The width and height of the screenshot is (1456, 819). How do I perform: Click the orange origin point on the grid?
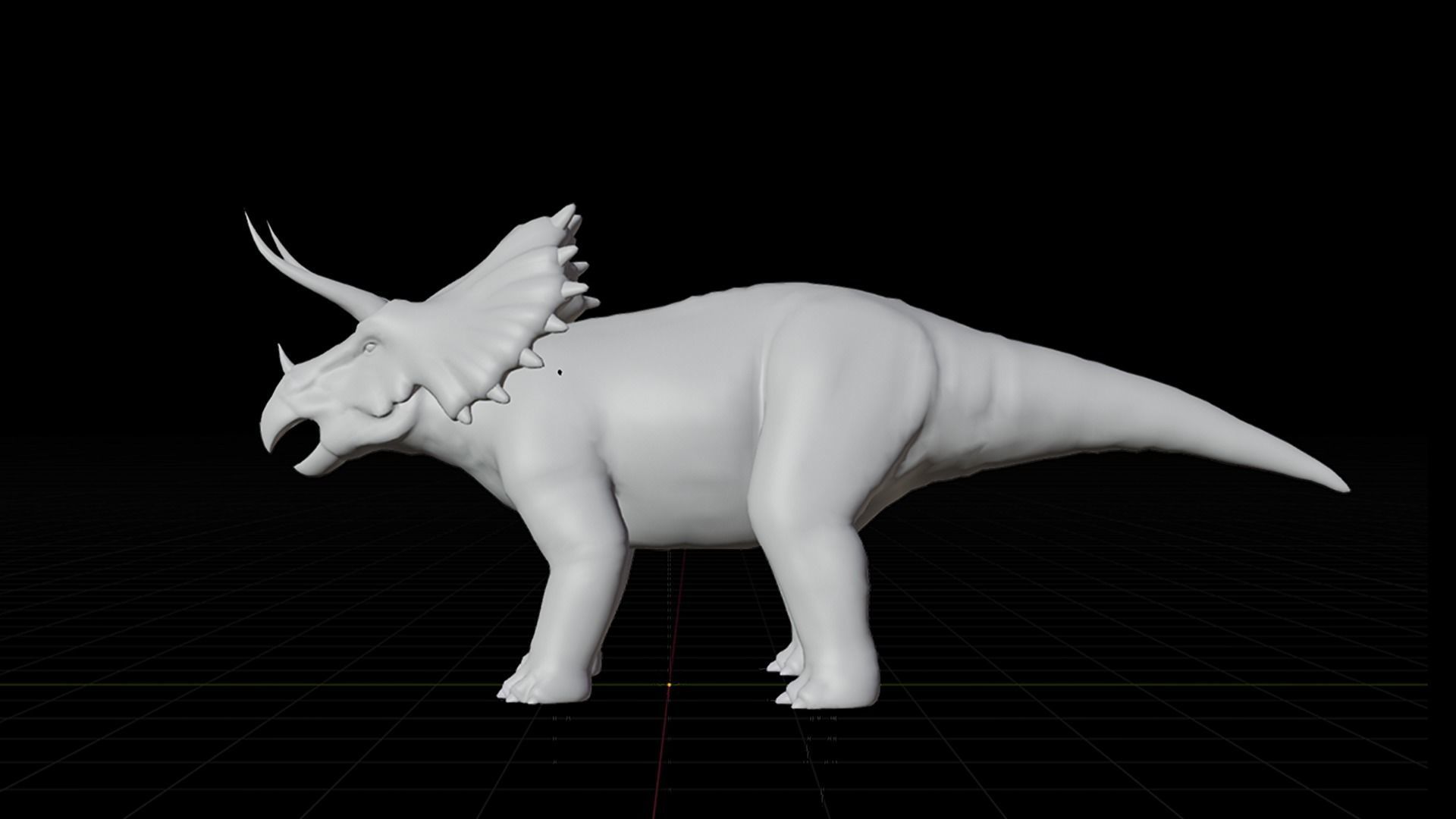coord(669,685)
